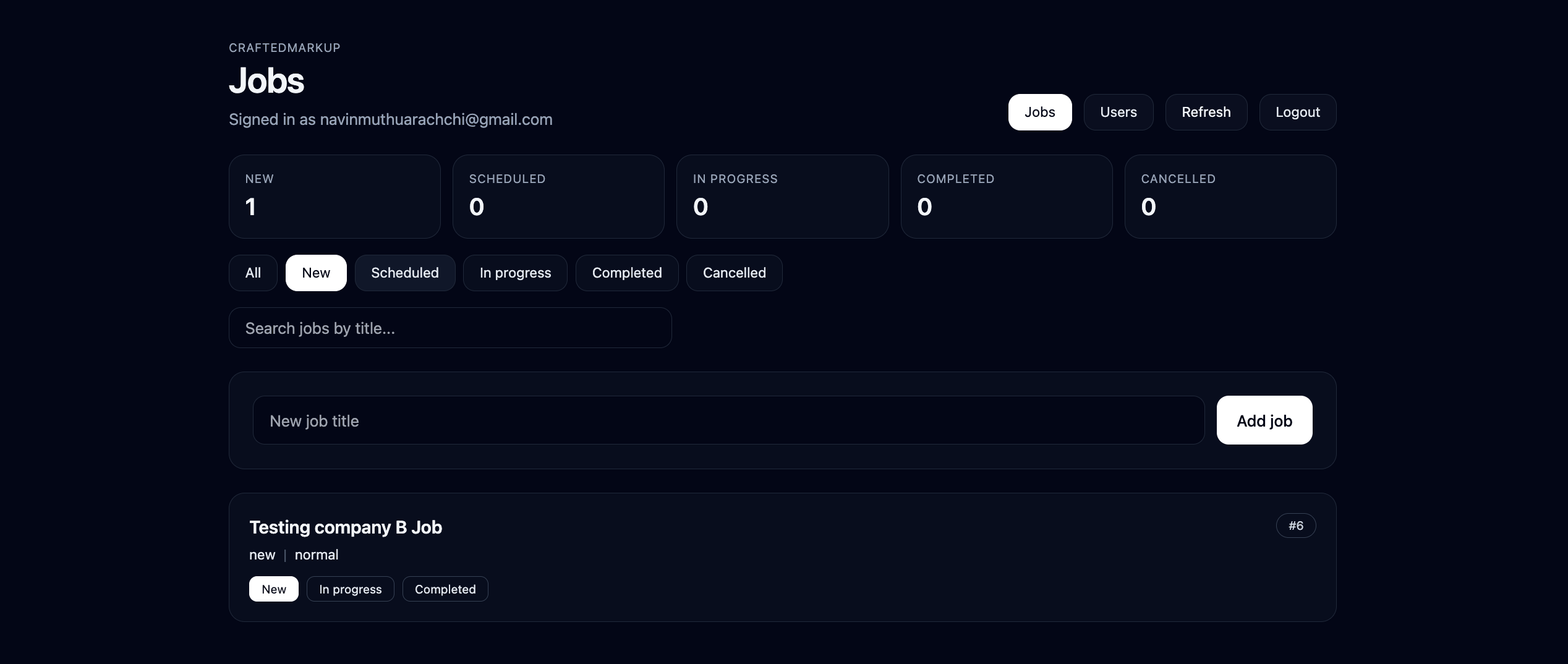This screenshot has height=664, width=1568.
Task: Mark job #6 as In progress
Action: pos(351,589)
